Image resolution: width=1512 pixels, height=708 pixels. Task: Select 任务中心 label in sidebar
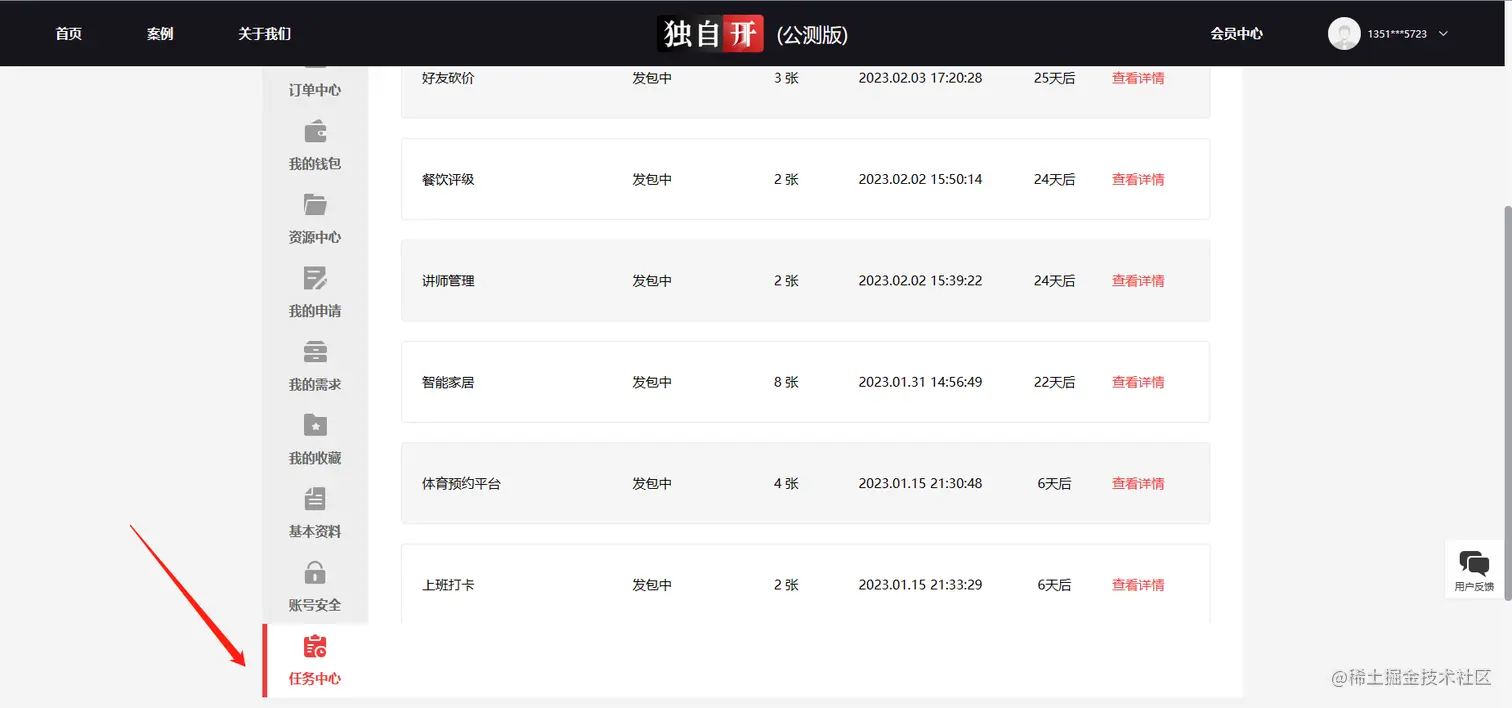(315, 678)
